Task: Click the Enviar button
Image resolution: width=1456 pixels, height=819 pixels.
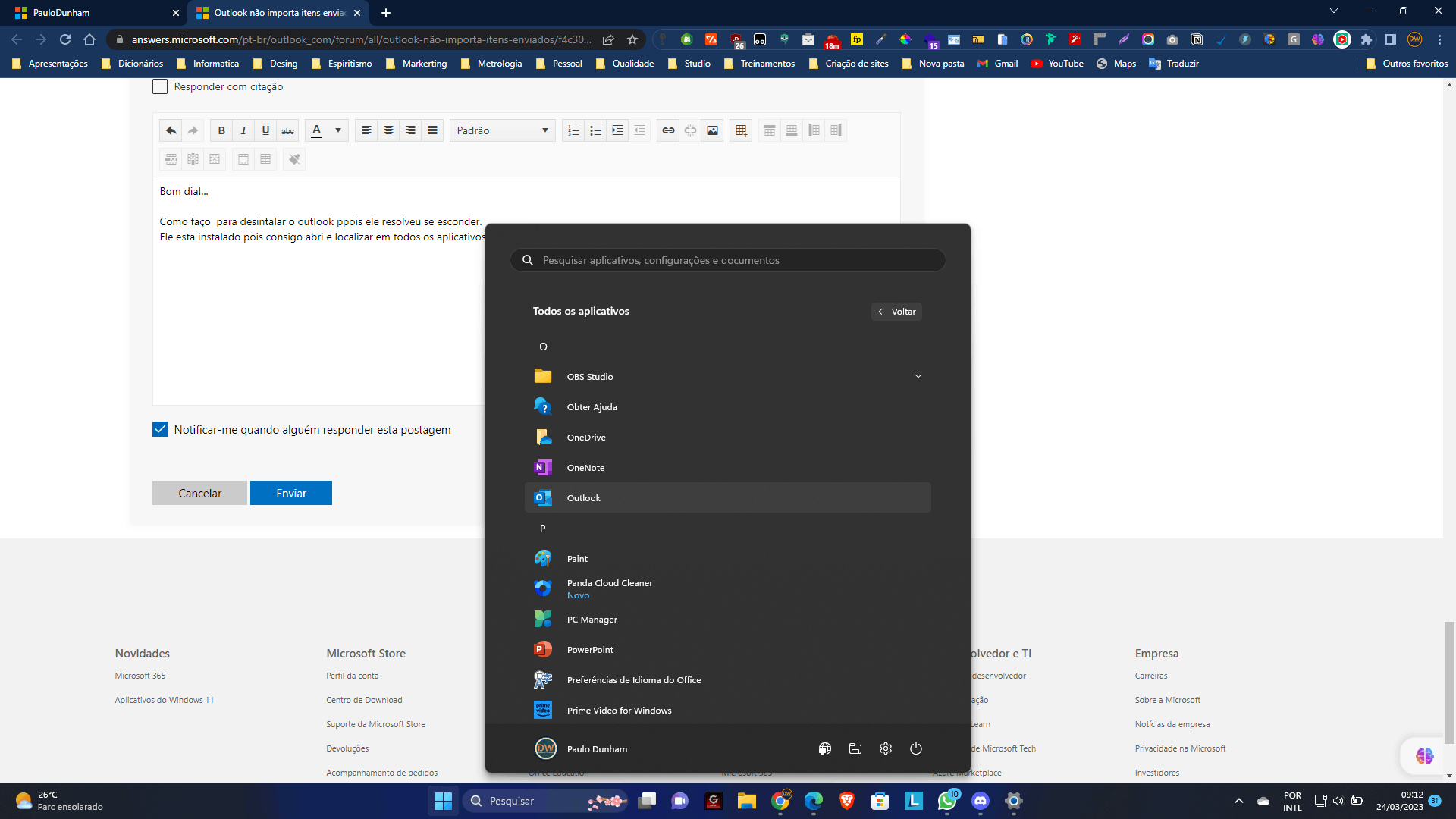Action: 291,493
